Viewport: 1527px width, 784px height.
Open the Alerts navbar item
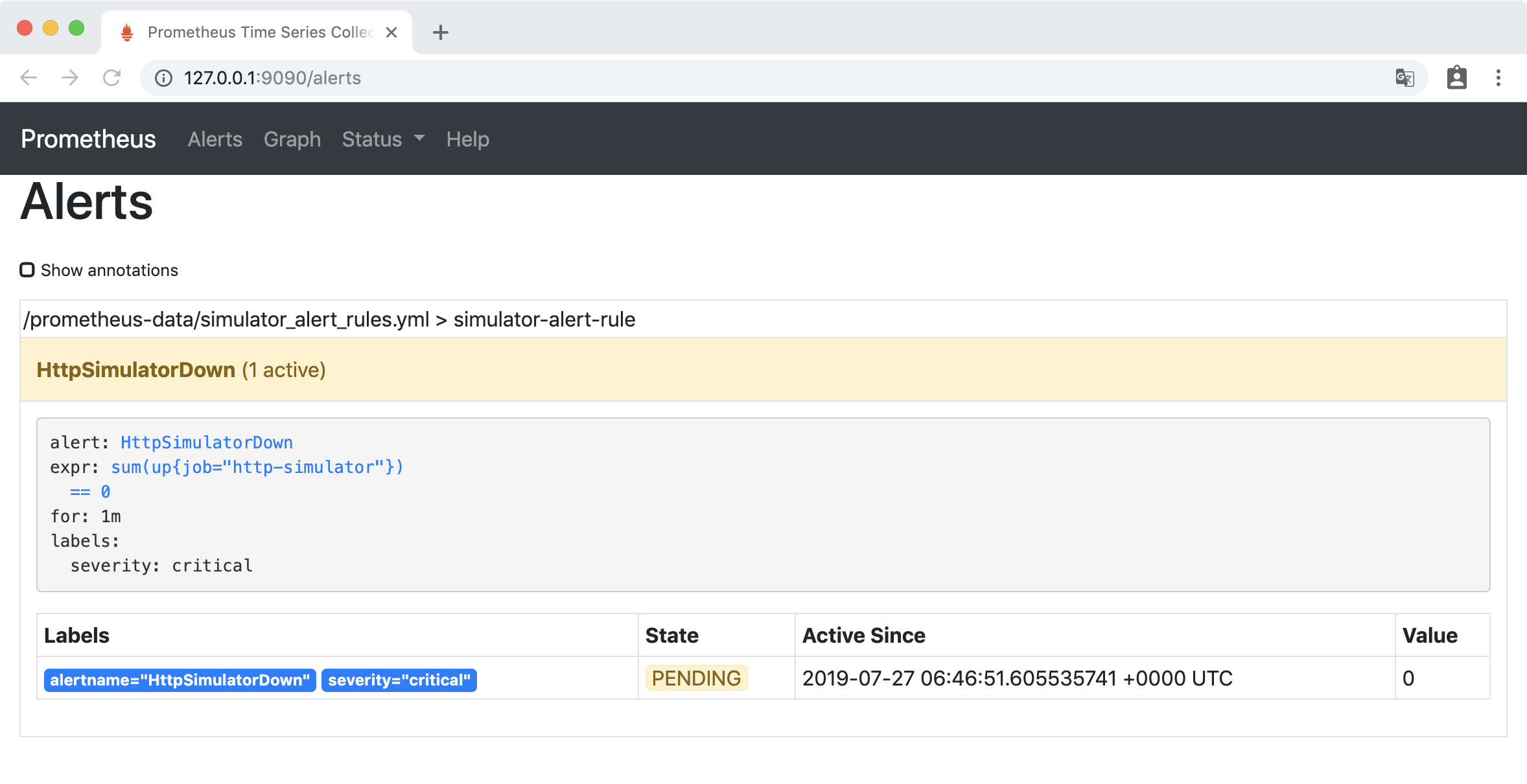coord(215,139)
